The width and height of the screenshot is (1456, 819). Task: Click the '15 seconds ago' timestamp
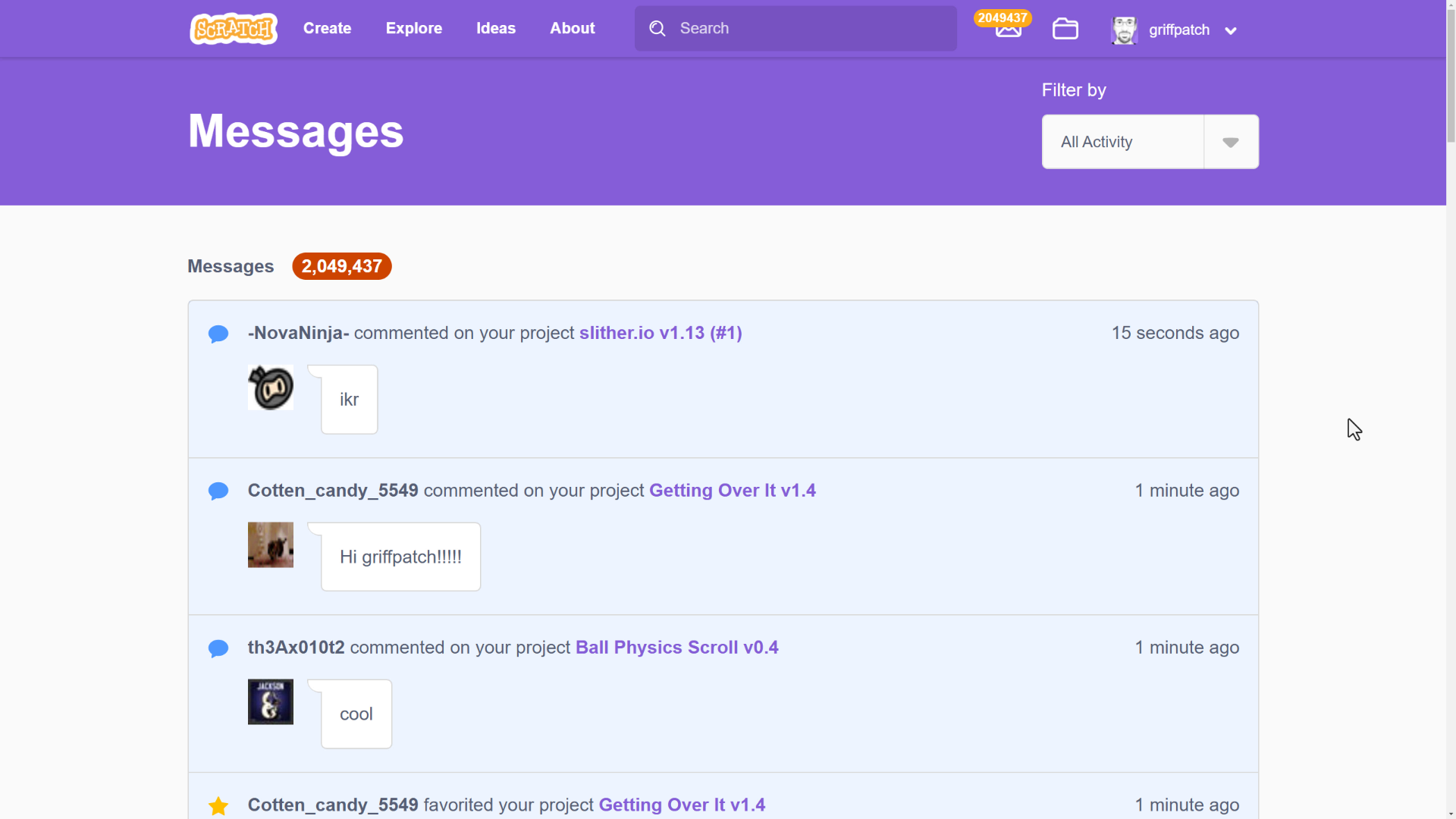(x=1175, y=333)
